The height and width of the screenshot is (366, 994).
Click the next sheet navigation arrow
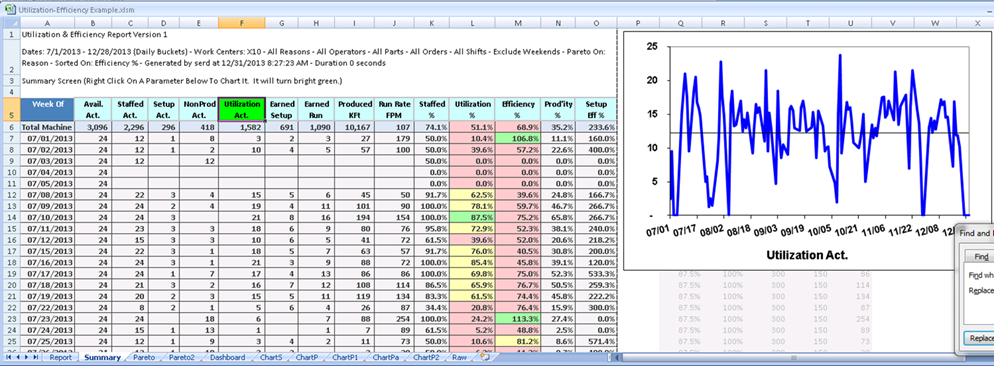[x=27, y=358]
